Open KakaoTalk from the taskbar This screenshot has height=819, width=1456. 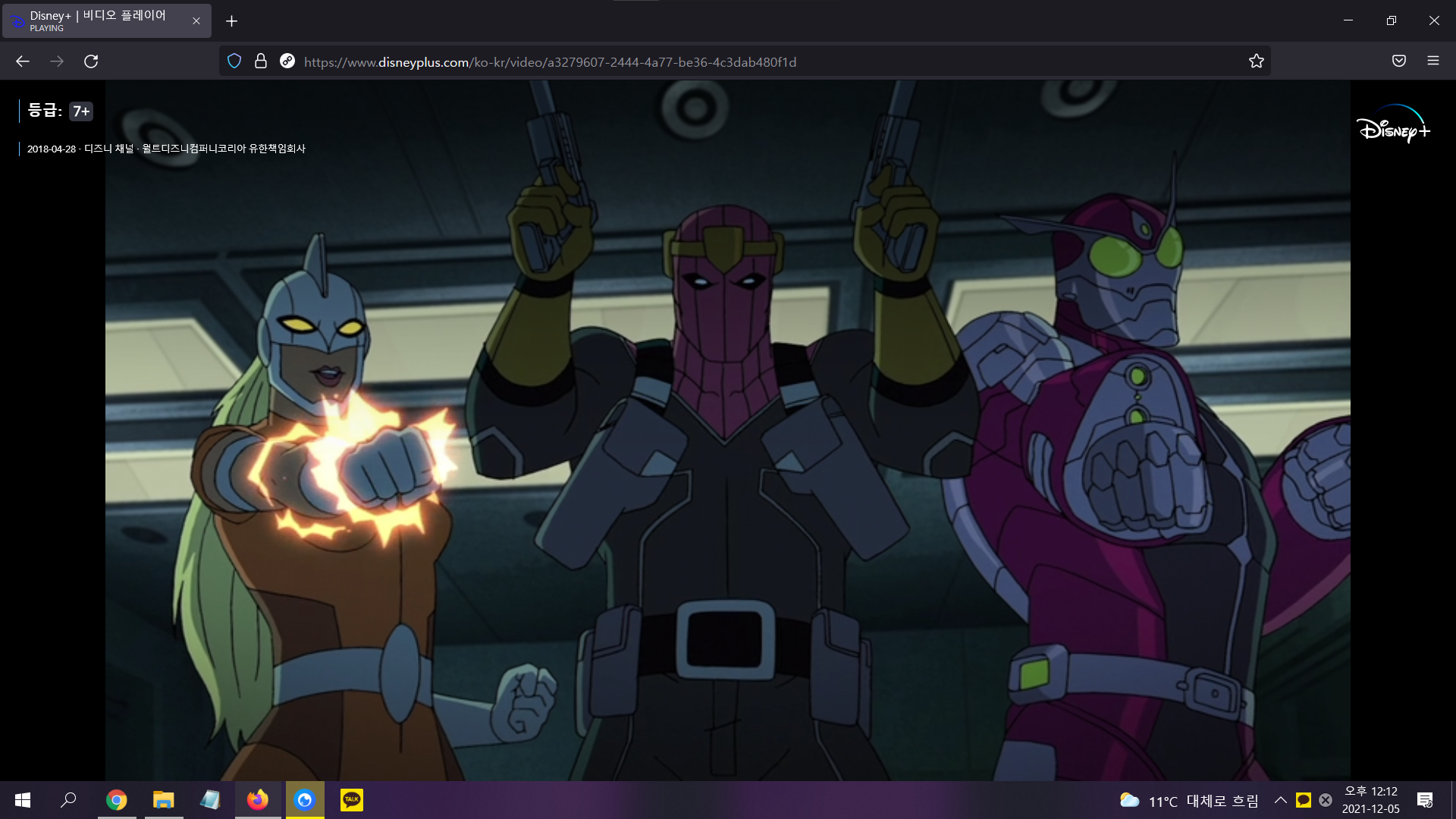click(x=352, y=800)
